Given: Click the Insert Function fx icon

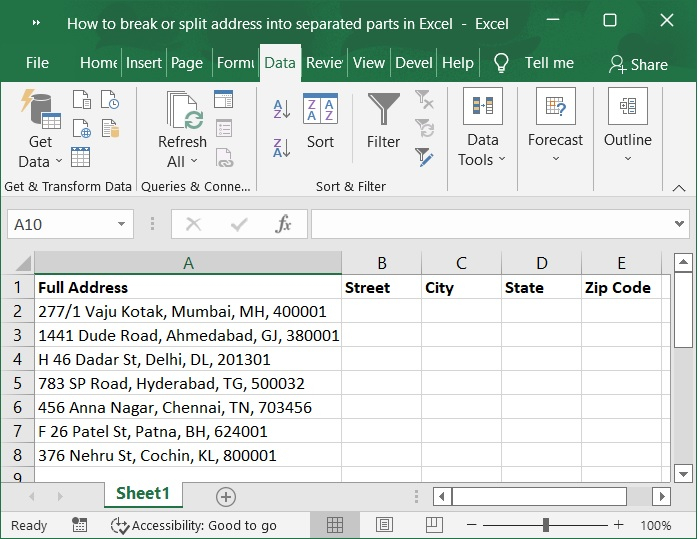Looking at the screenshot, I should click(283, 224).
